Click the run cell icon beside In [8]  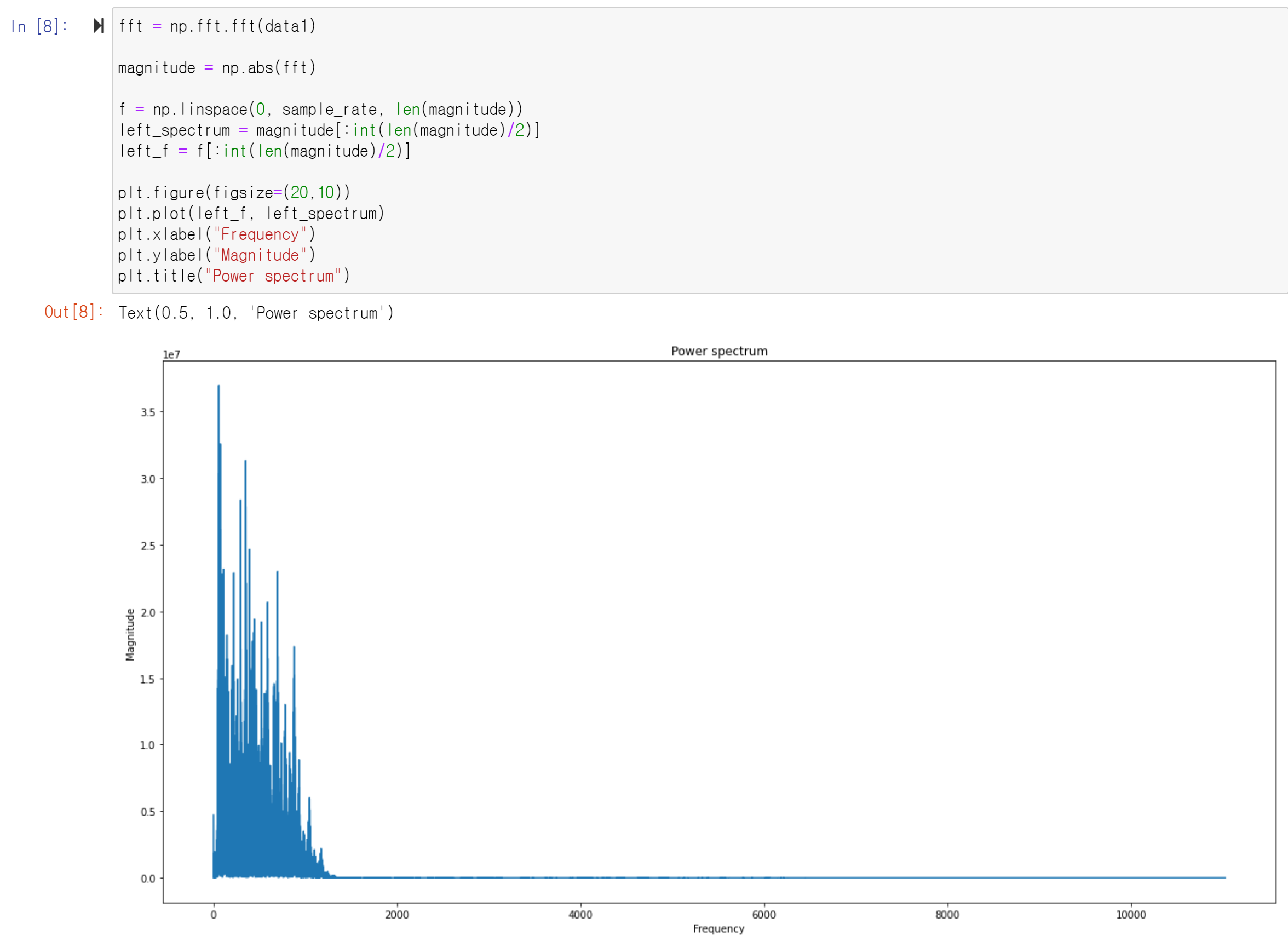(99, 26)
